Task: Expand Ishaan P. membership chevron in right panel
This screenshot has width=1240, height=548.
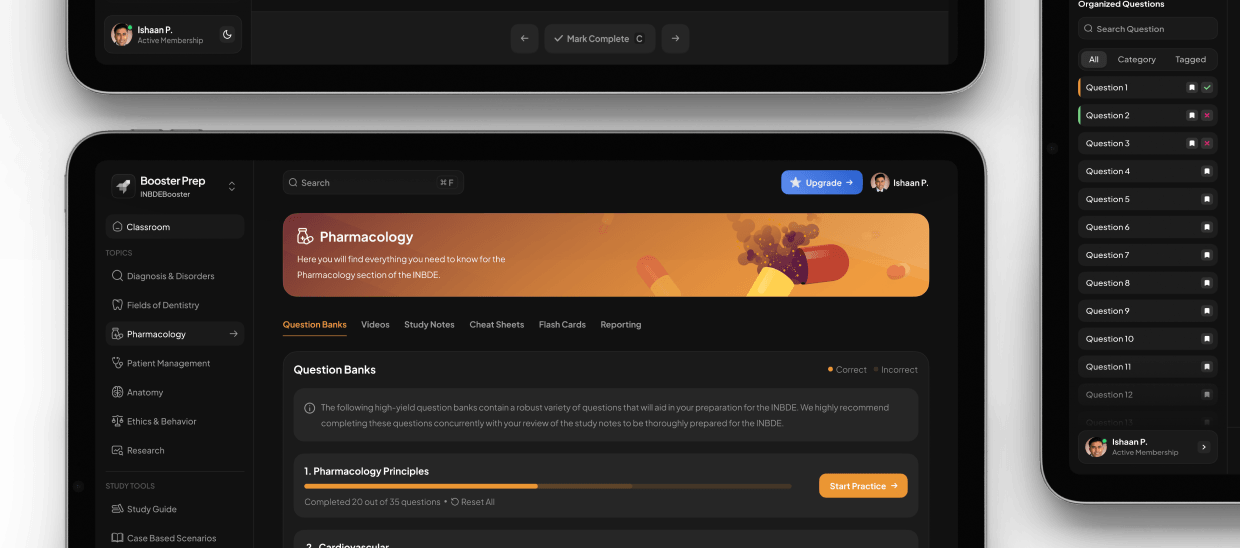Action: pos(1203,447)
